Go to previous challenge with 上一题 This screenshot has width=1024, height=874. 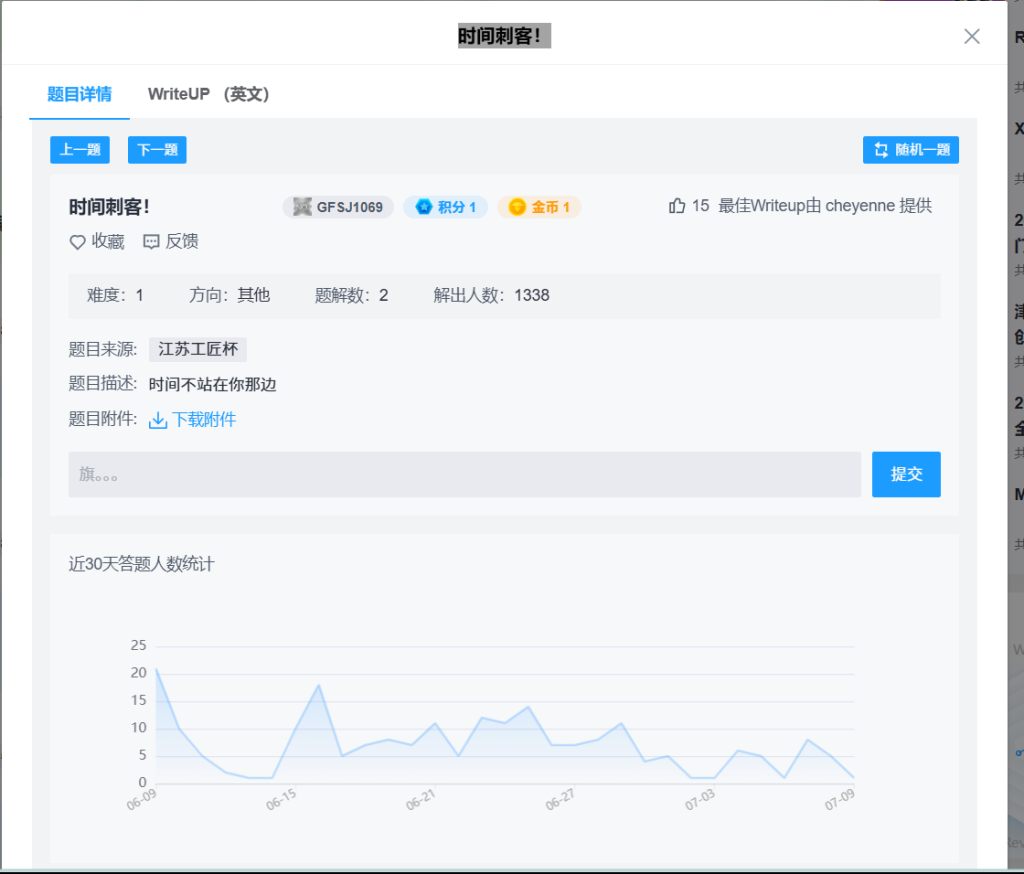coord(80,150)
